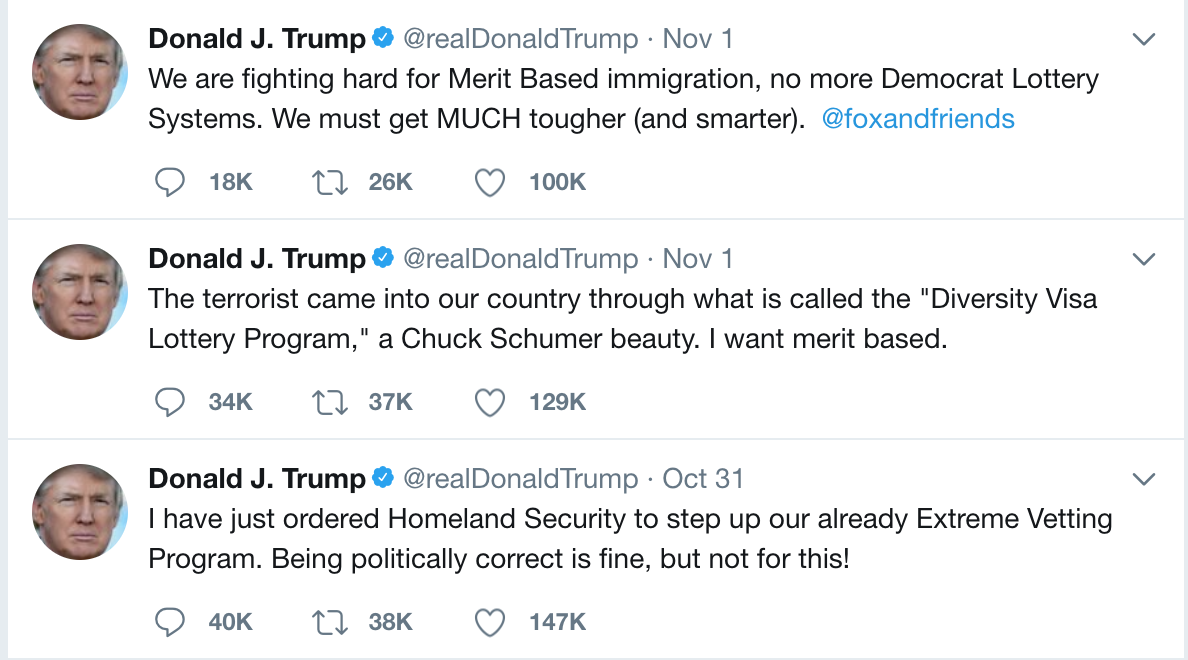
Task: Like the Extreme Vetting tweet
Action: [489, 622]
